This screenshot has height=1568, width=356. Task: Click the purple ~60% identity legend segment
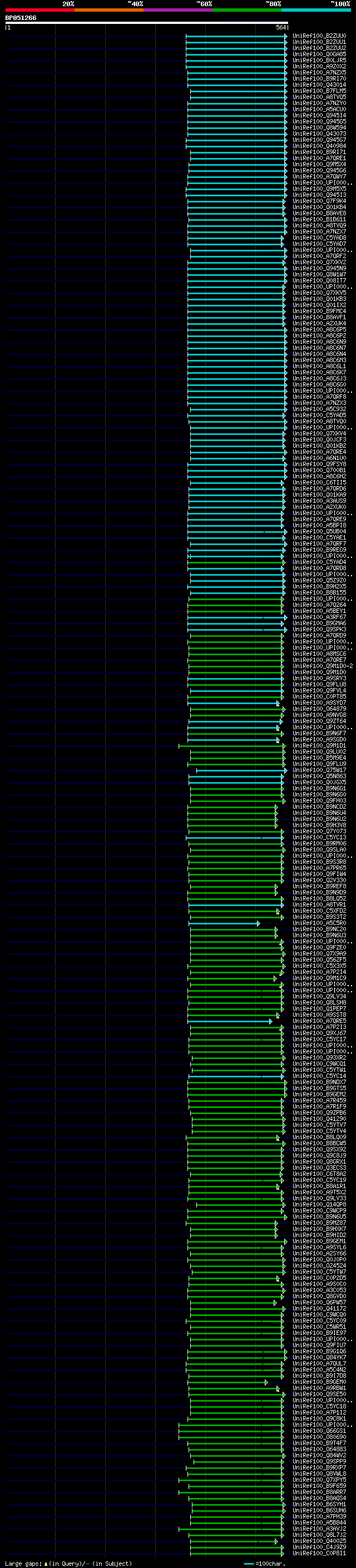(177, 10)
